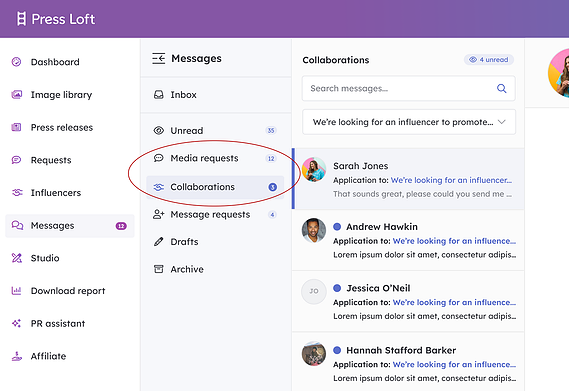
Task: Toggle the 4 unread filter pill
Action: [489, 60]
